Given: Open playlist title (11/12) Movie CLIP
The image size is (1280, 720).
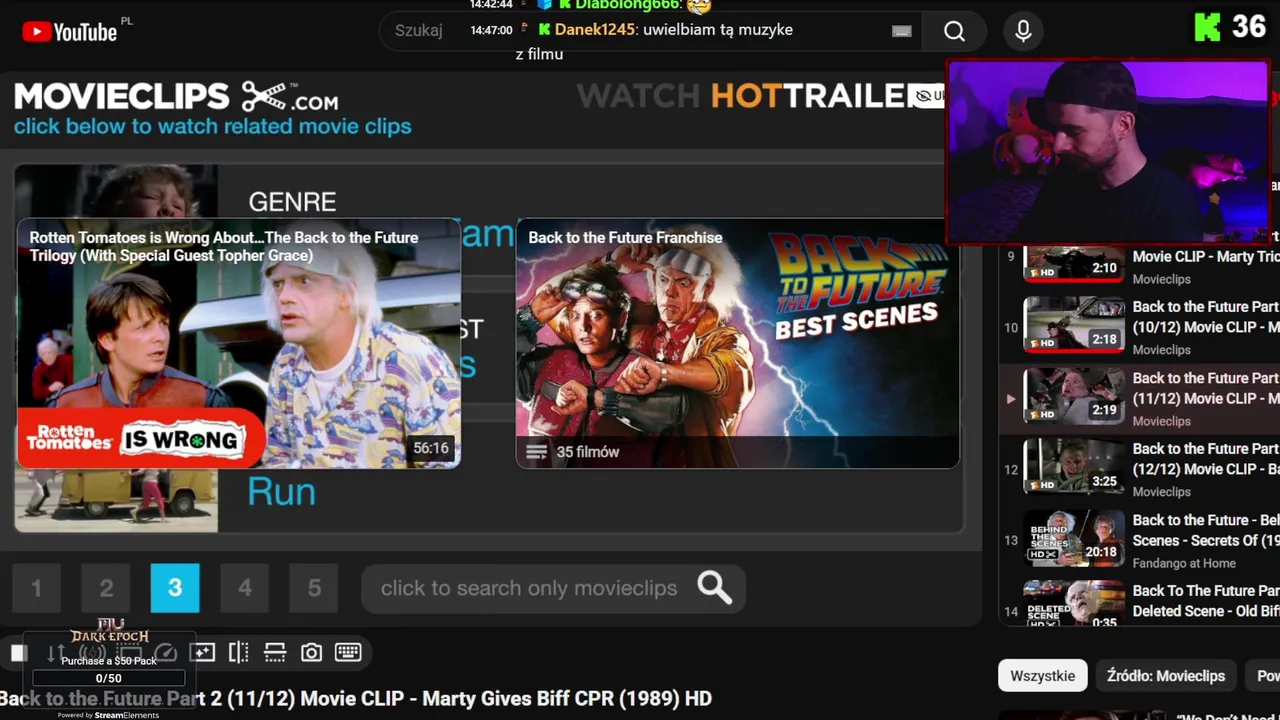Looking at the screenshot, I should point(1206,388).
